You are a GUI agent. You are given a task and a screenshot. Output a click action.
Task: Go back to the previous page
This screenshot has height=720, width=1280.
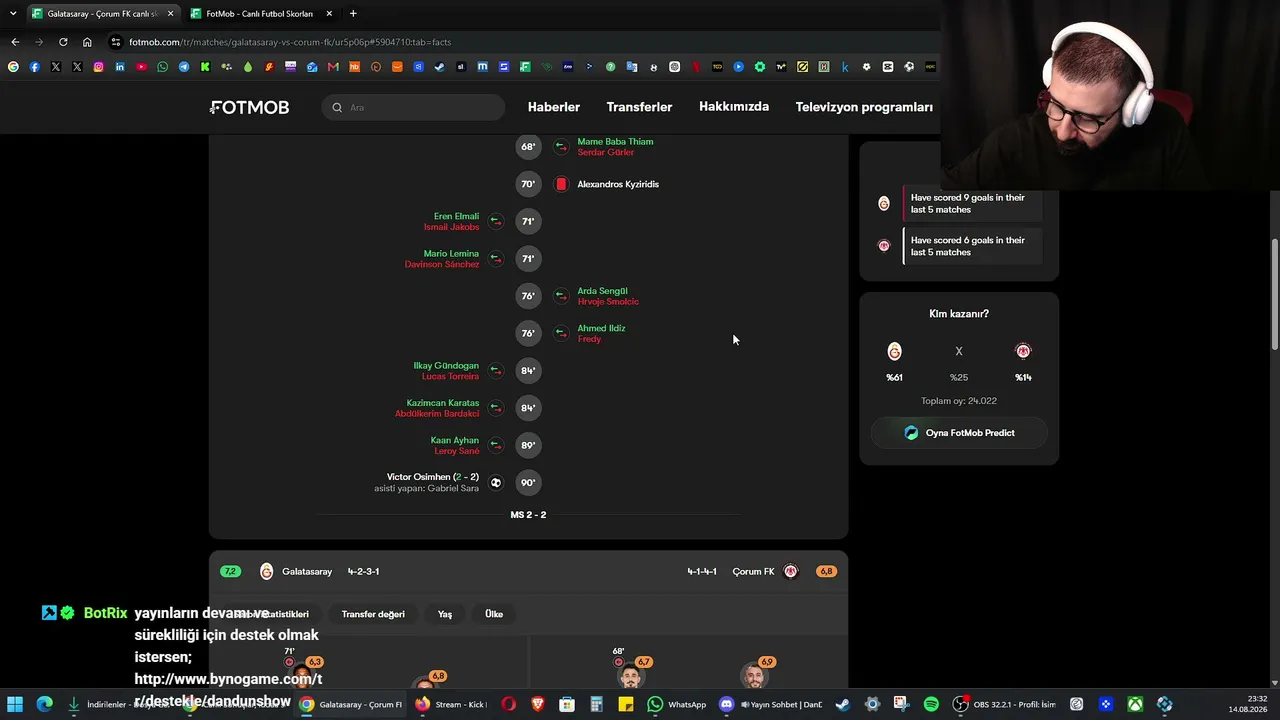pos(15,42)
